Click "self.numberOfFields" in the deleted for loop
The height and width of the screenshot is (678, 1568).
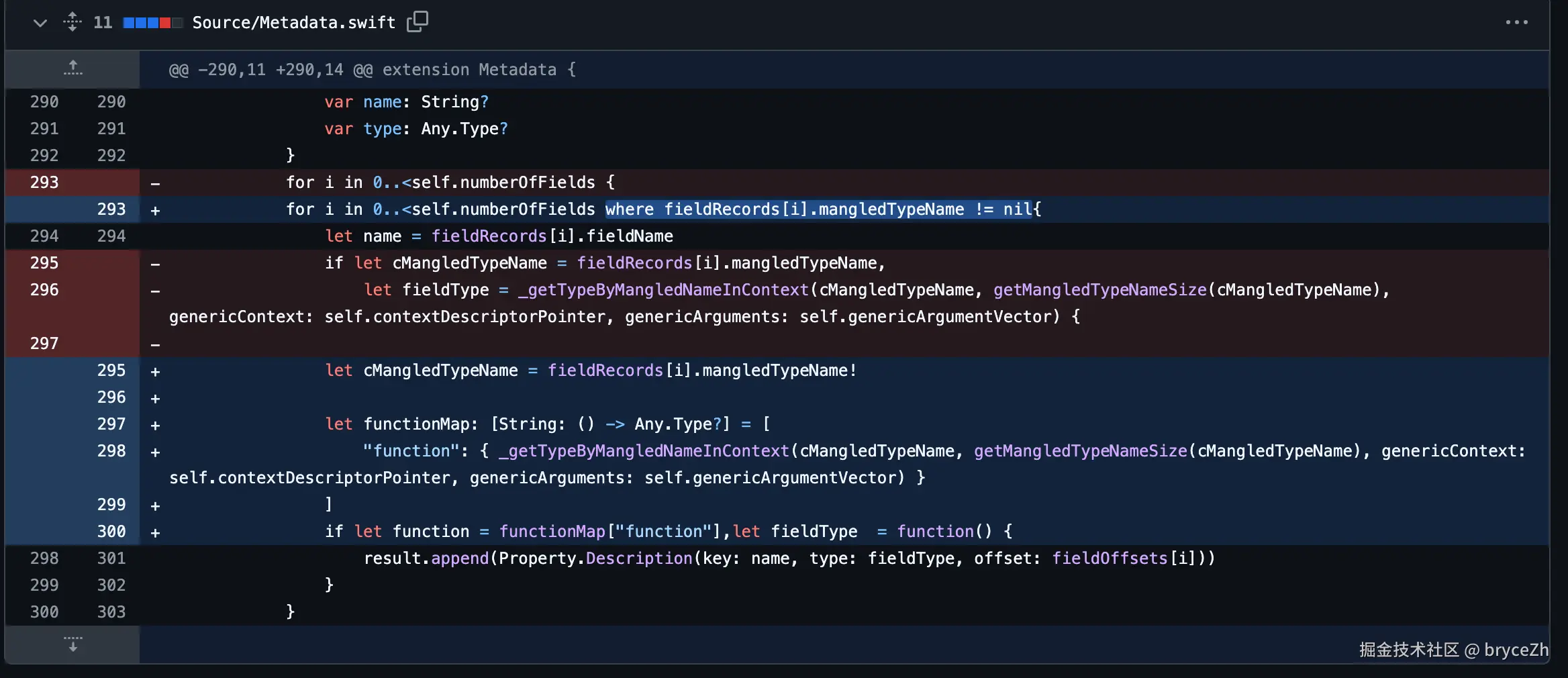(503, 183)
